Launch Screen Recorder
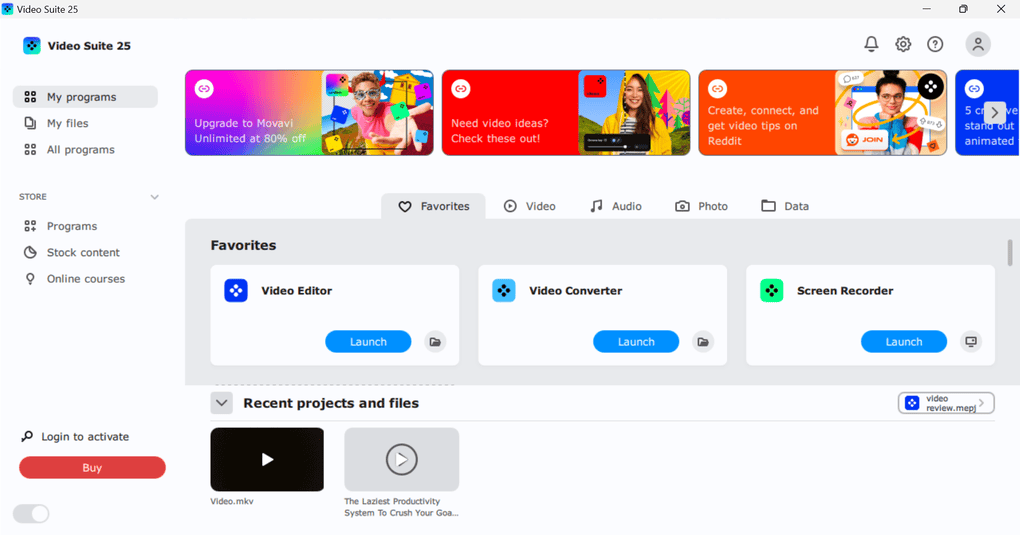The image size is (1020, 535). coord(904,342)
